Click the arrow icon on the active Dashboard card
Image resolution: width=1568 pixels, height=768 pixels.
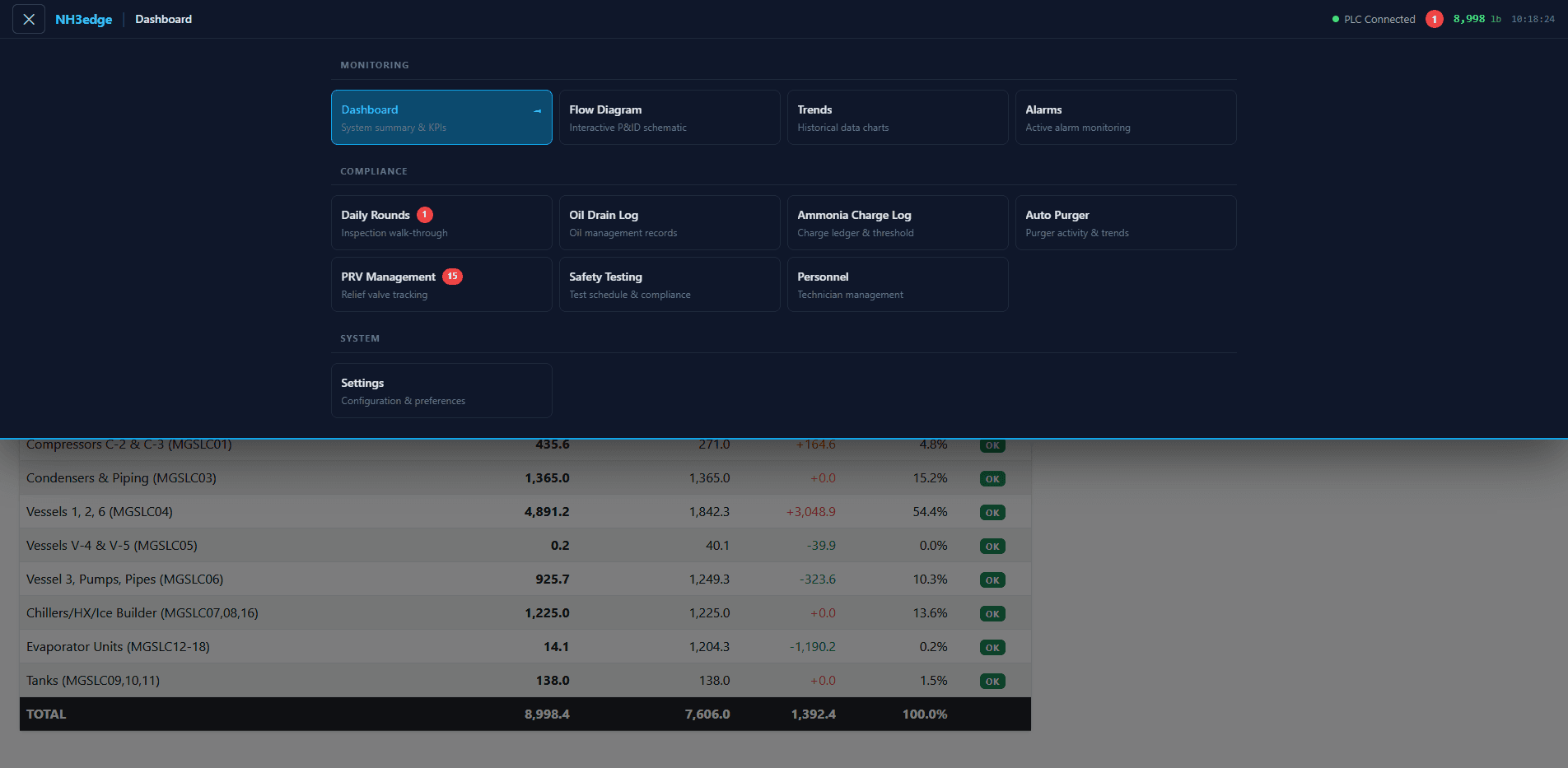538,109
